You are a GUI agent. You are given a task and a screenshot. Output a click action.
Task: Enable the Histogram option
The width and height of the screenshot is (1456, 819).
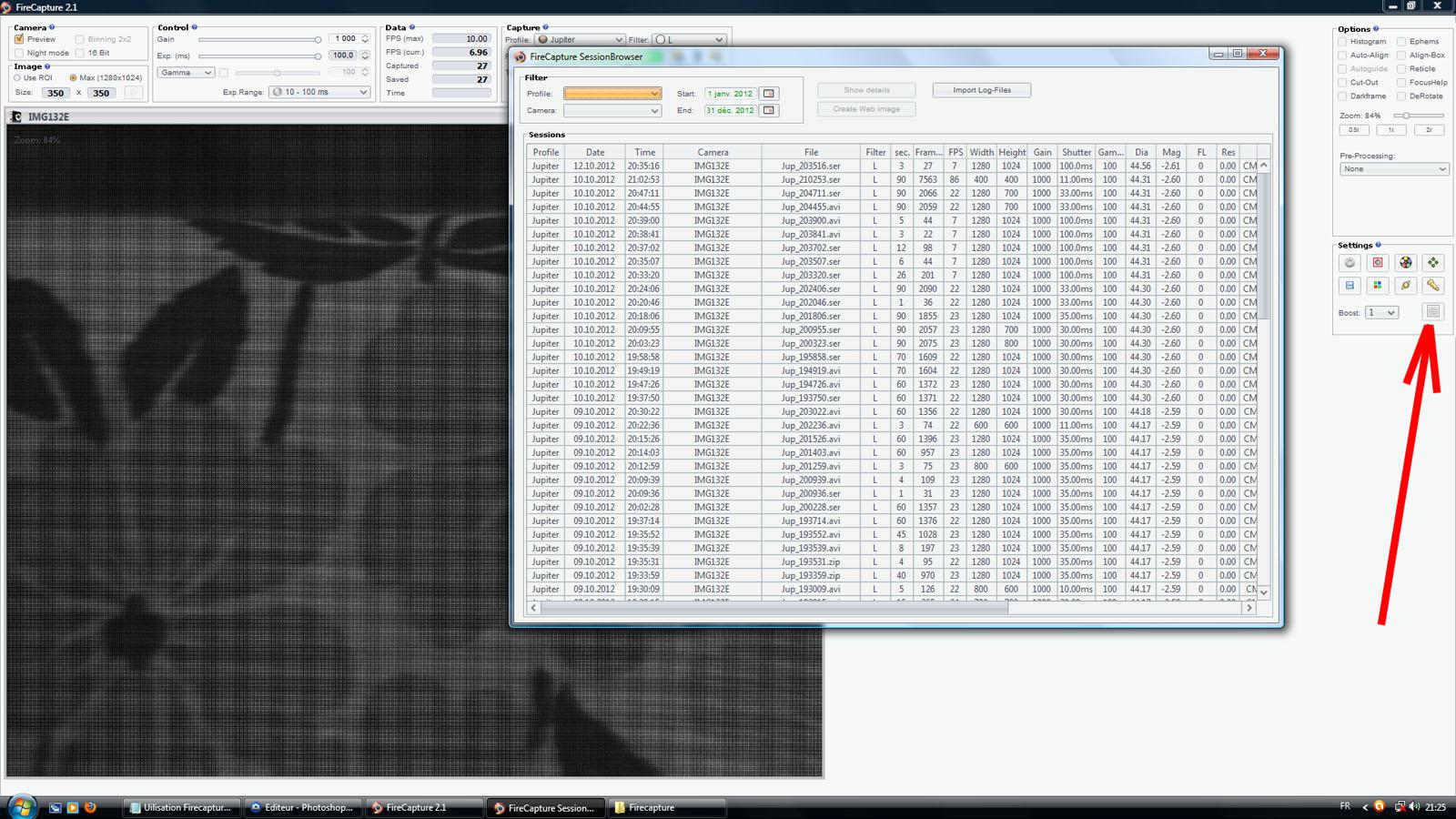[1342, 42]
